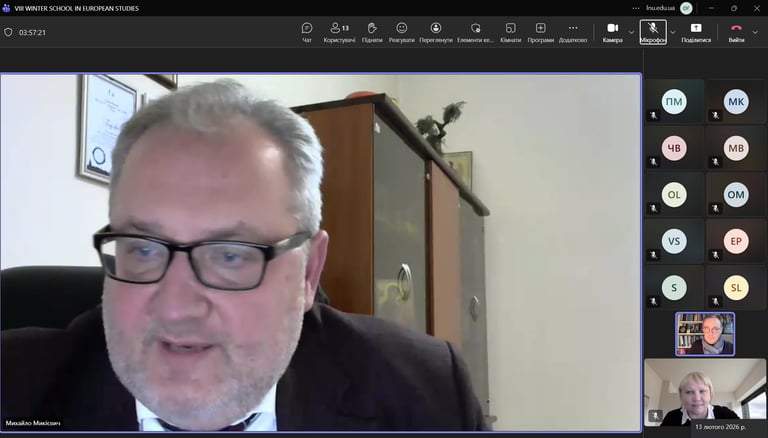This screenshot has width=768, height=438.
Task: Click muted mic icon on SL tile
Action: coord(715,302)
